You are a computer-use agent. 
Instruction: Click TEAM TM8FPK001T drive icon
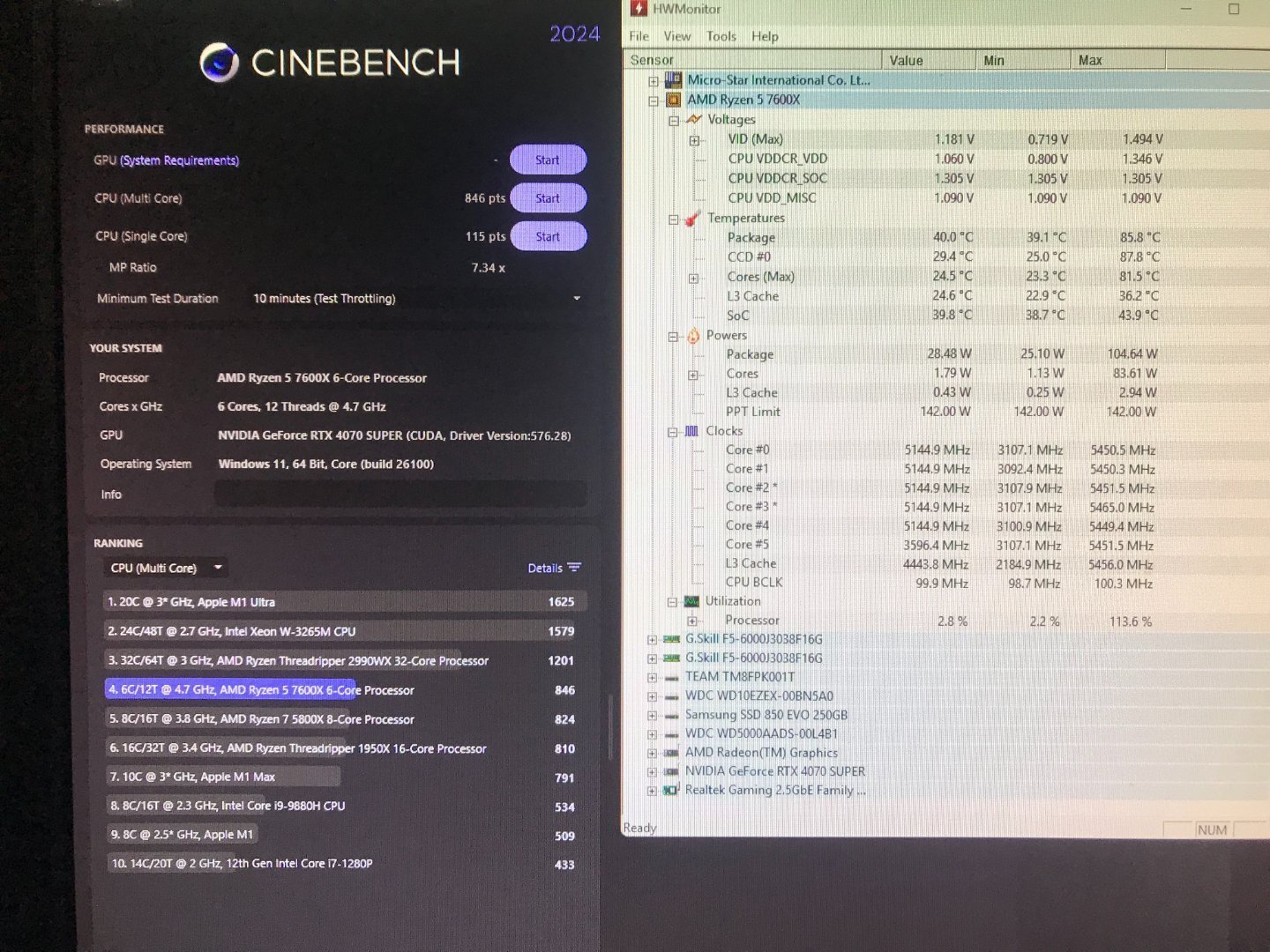(x=672, y=677)
